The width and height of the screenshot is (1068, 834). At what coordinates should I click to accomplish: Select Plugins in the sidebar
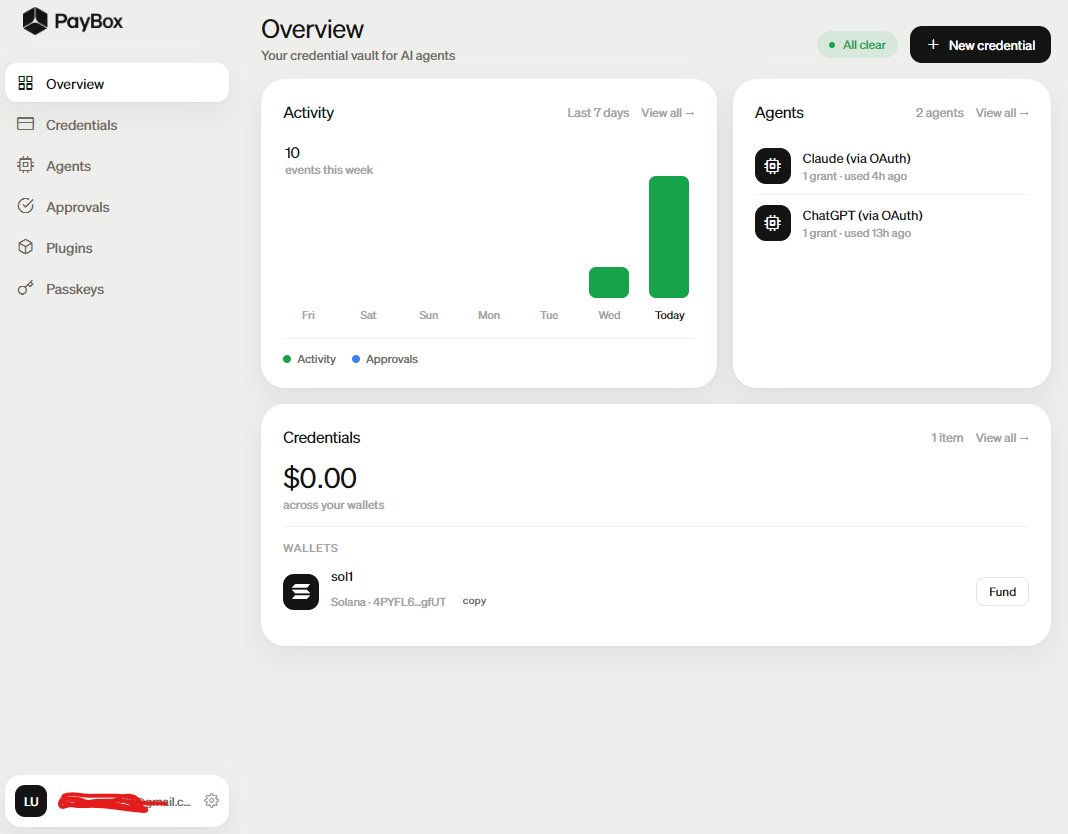tap(69, 248)
